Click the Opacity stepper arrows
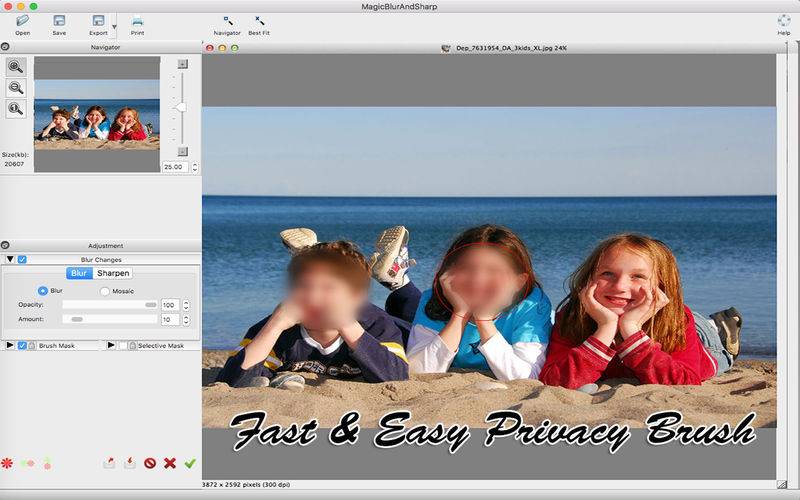800x500 pixels. tap(186, 305)
